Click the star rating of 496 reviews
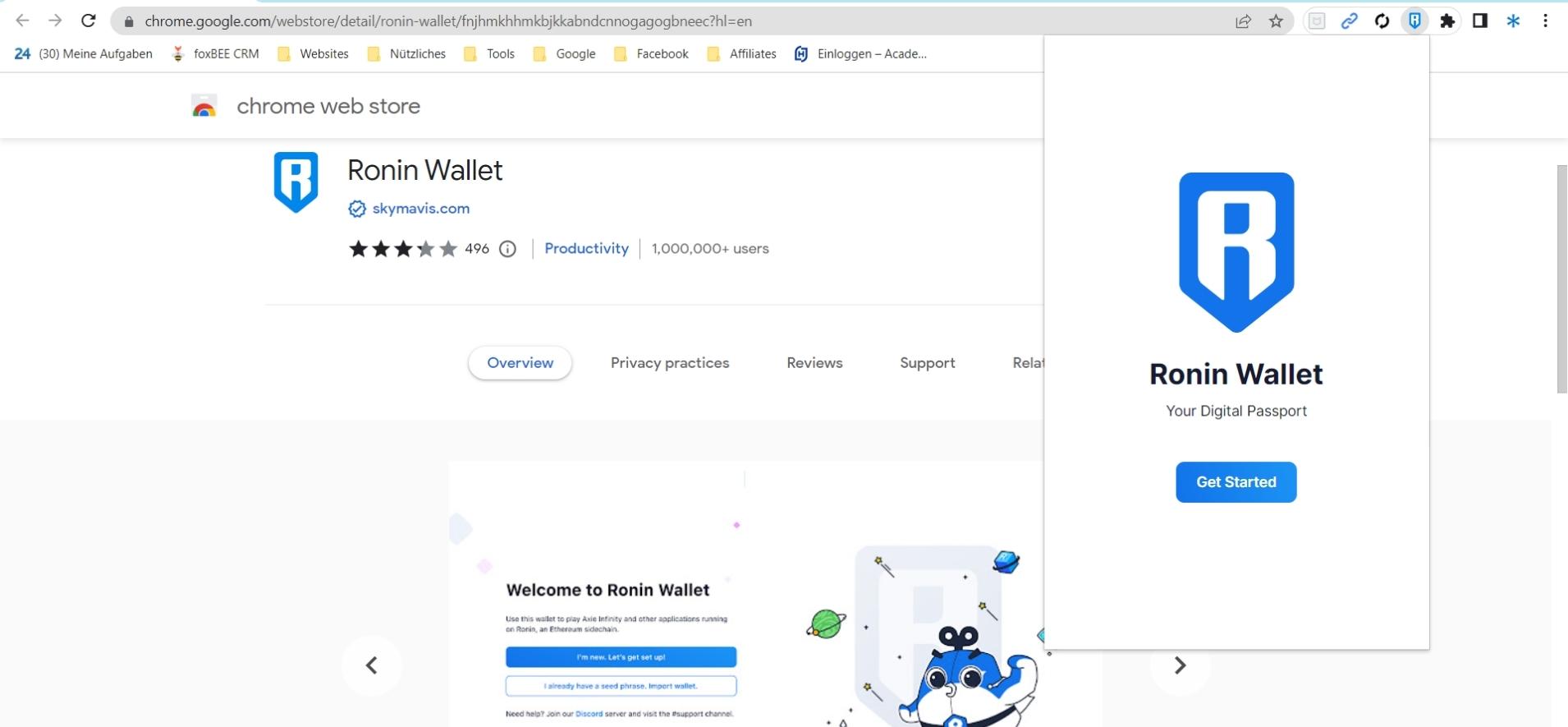This screenshot has width=1568, height=727. pos(403,249)
